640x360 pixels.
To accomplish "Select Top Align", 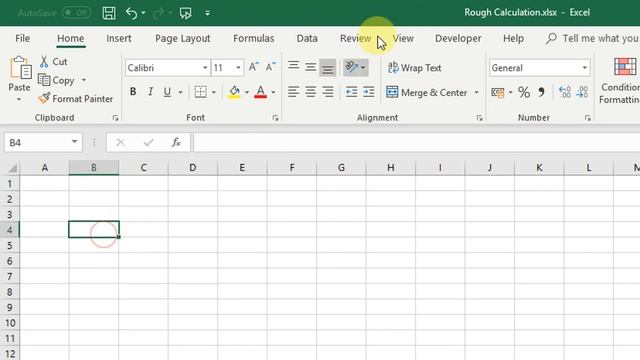I will [x=293, y=67].
